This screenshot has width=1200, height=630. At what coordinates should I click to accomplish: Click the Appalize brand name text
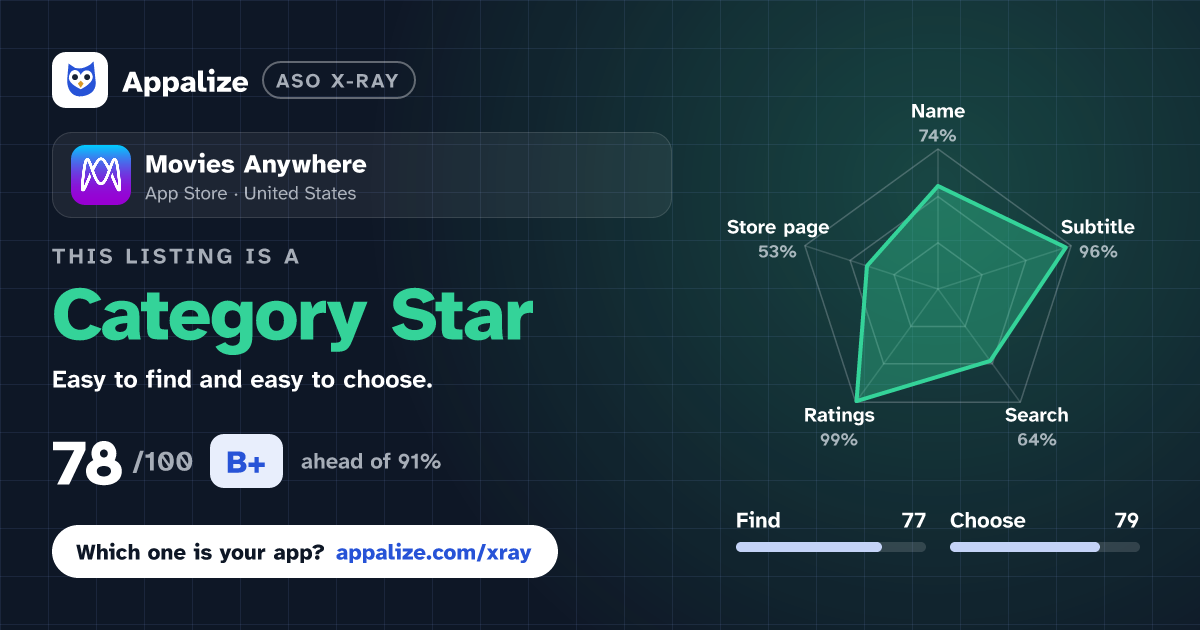coord(185,82)
